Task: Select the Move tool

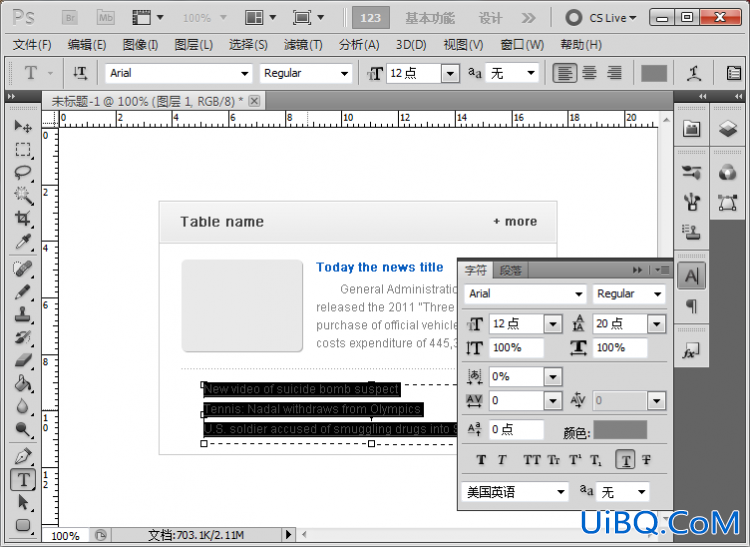Action: point(22,126)
